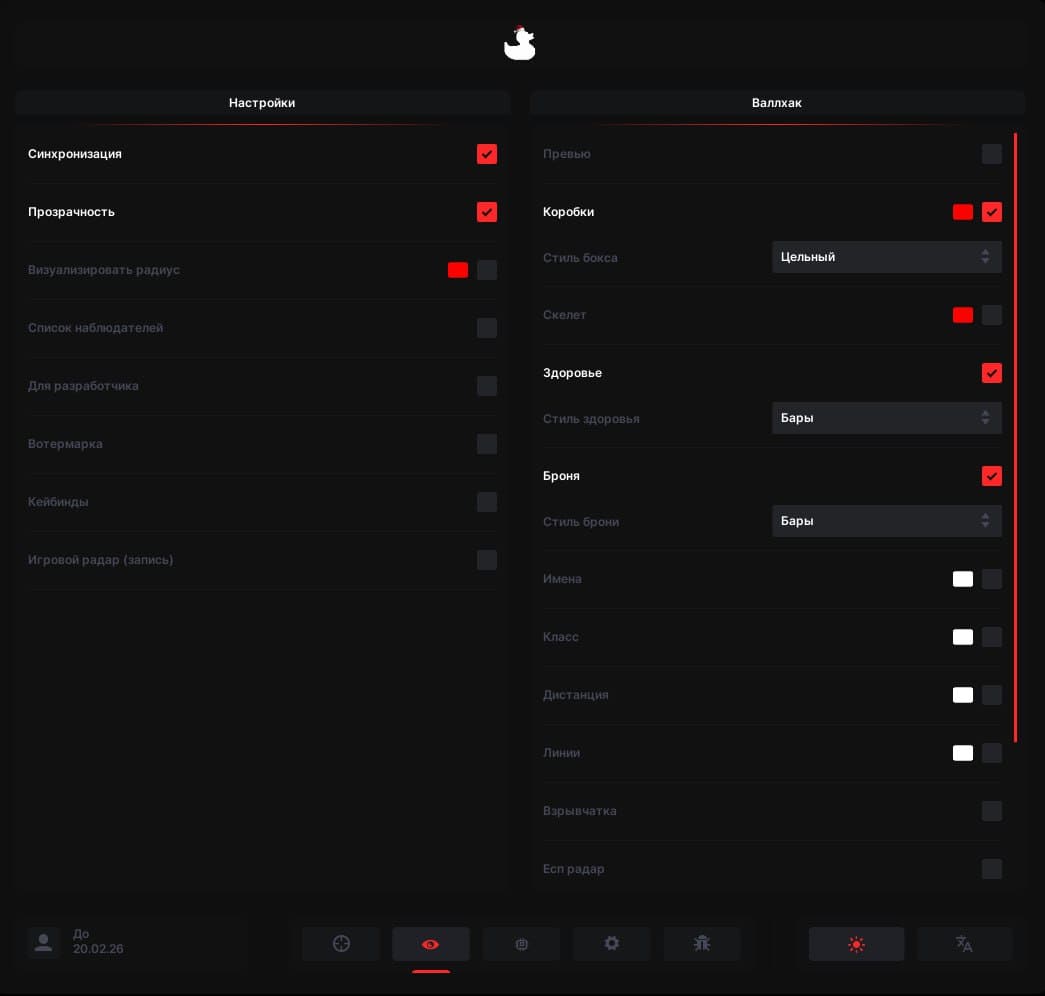Enable the Вотермарка checkbox

(487, 444)
